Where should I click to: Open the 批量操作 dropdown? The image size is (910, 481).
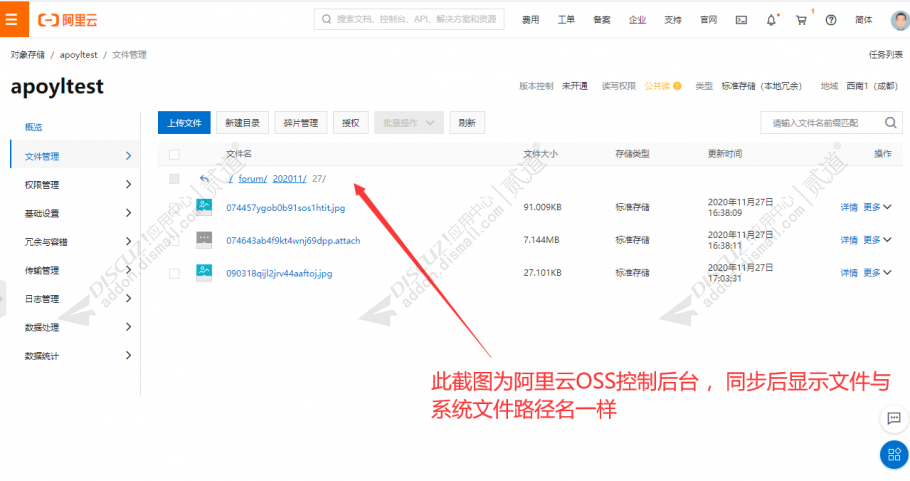(409, 123)
